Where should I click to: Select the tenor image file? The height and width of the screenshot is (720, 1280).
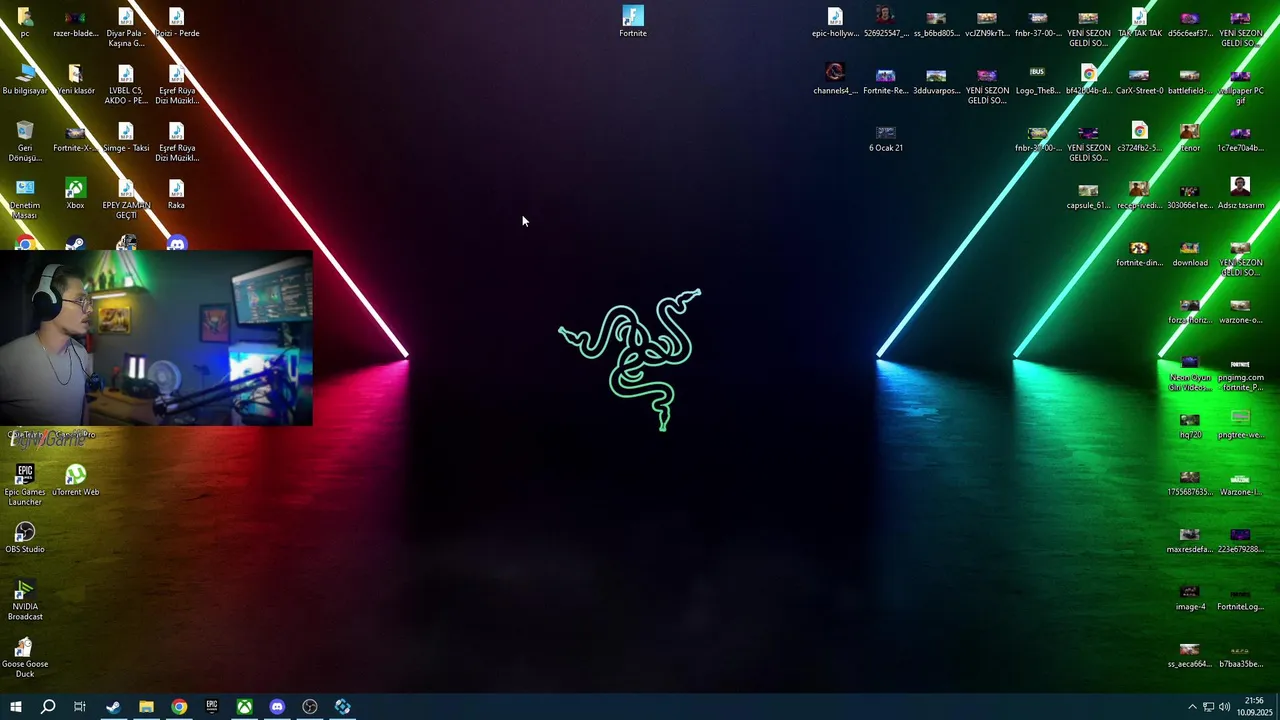(x=1190, y=137)
